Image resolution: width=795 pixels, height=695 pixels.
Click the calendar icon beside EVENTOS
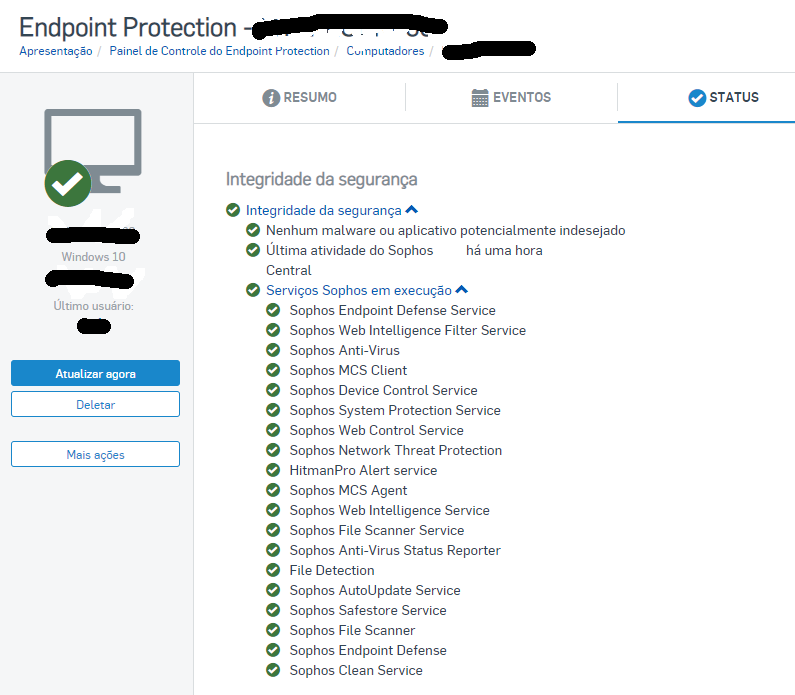pos(480,98)
